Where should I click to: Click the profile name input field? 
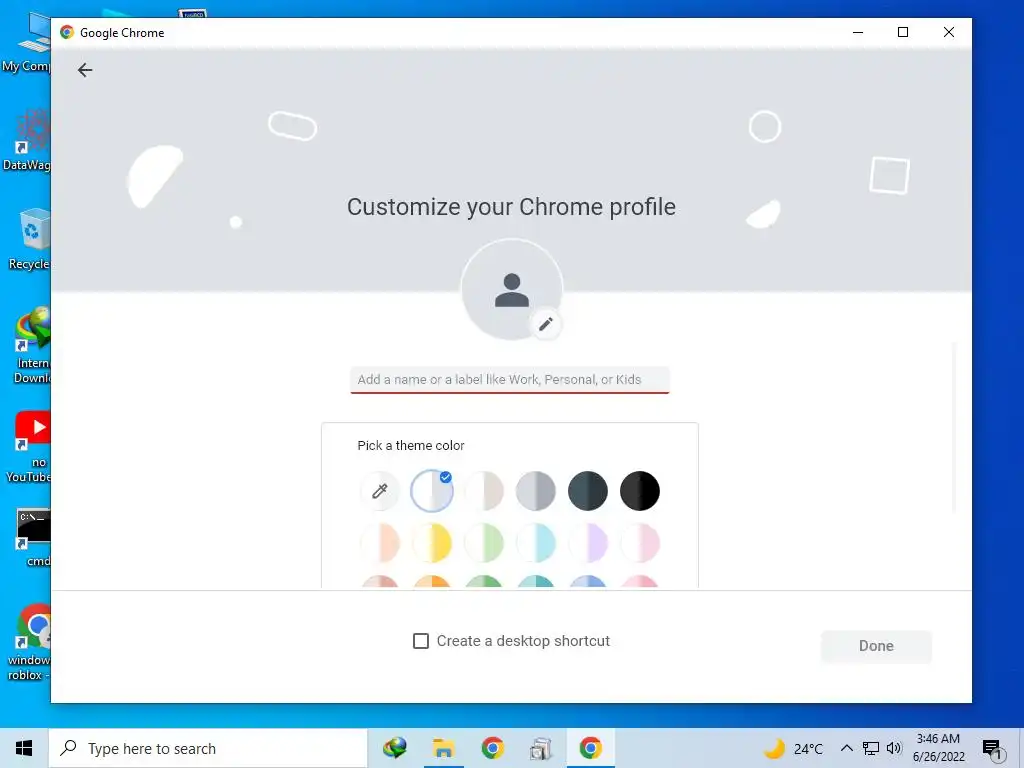pos(509,379)
